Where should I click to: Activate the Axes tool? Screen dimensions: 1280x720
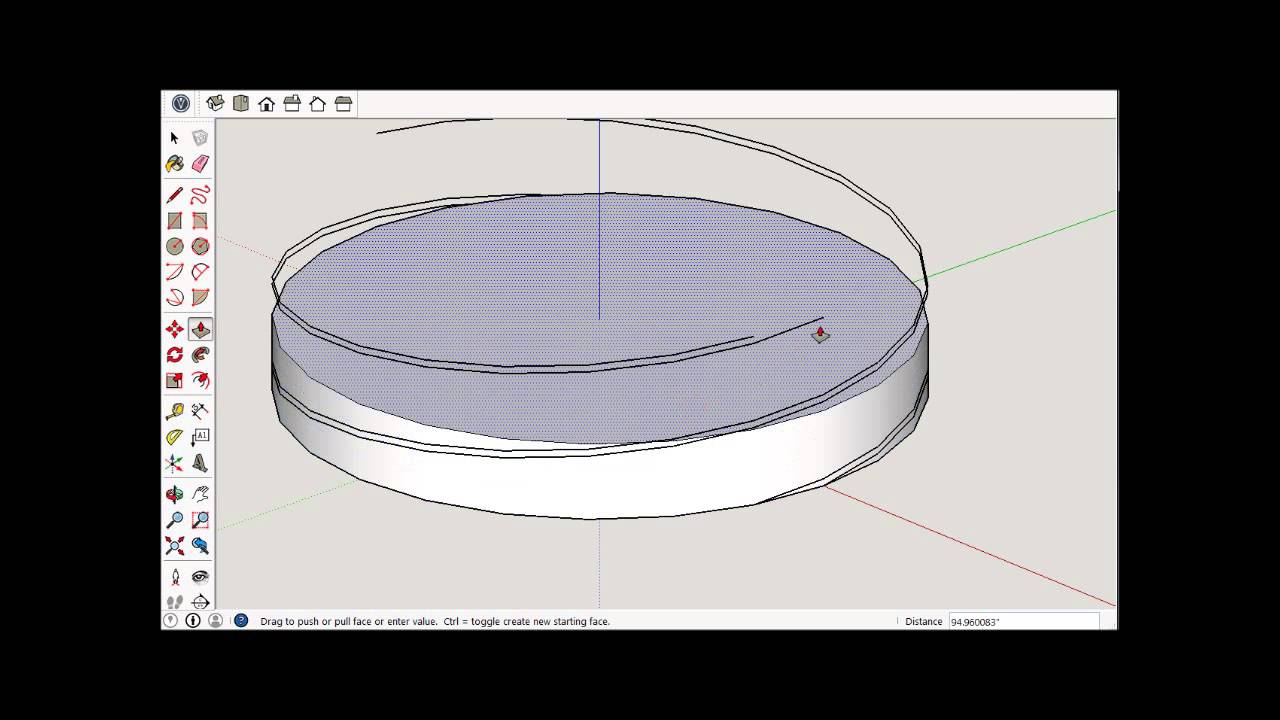point(175,463)
